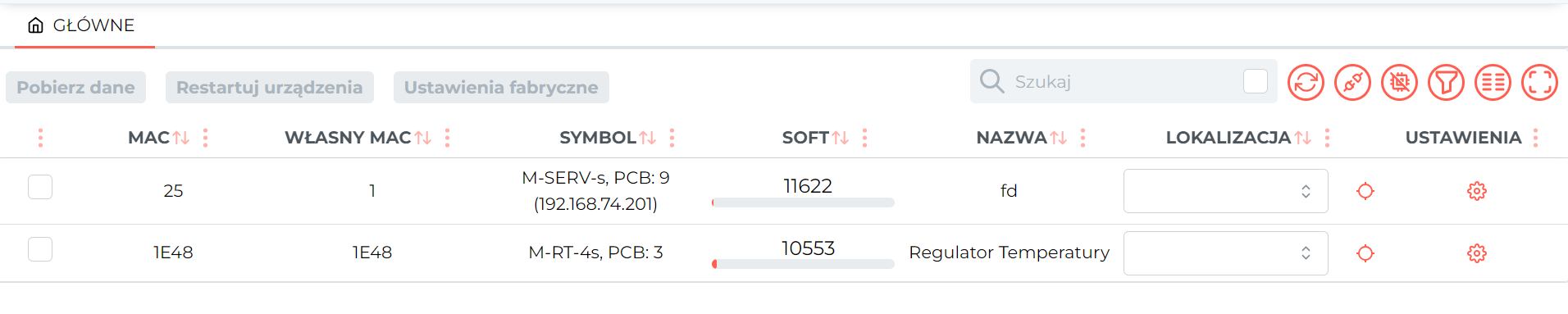Click the Restartuj urządzenia button
Image resolution: width=1568 pixels, height=314 pixels.
[270, 88]
